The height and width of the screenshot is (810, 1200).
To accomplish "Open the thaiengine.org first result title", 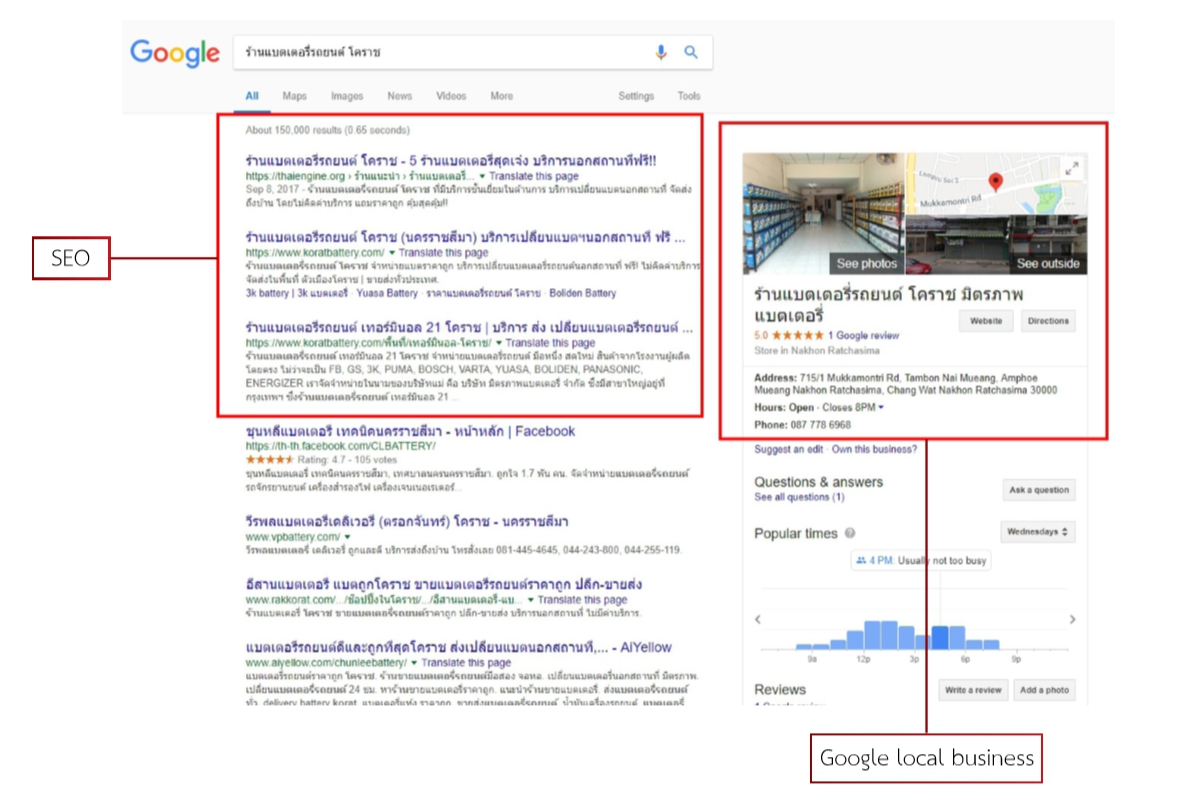I will (x=451, y=160).
